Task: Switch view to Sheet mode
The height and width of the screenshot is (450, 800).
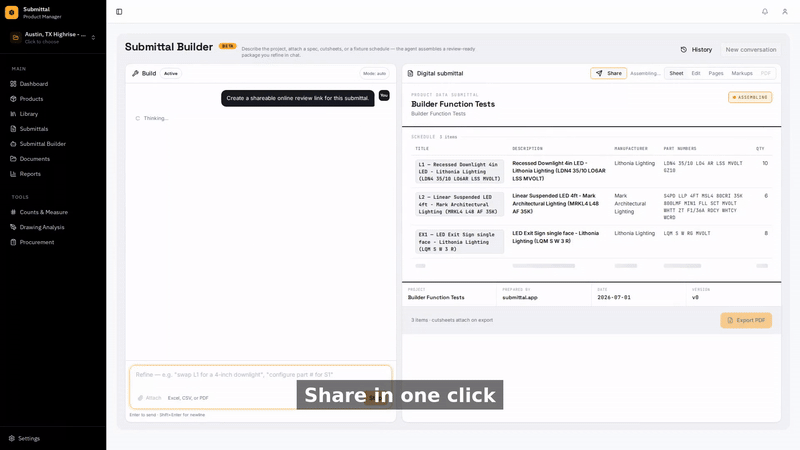Action: pos(676,73)
